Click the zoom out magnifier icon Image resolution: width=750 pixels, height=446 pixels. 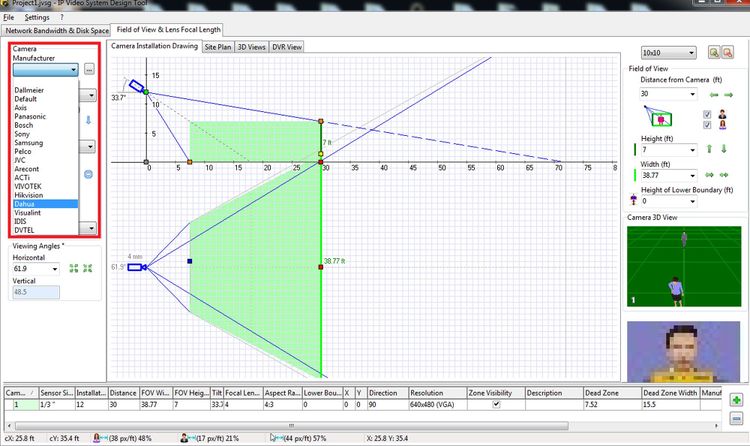pos(729,52)
